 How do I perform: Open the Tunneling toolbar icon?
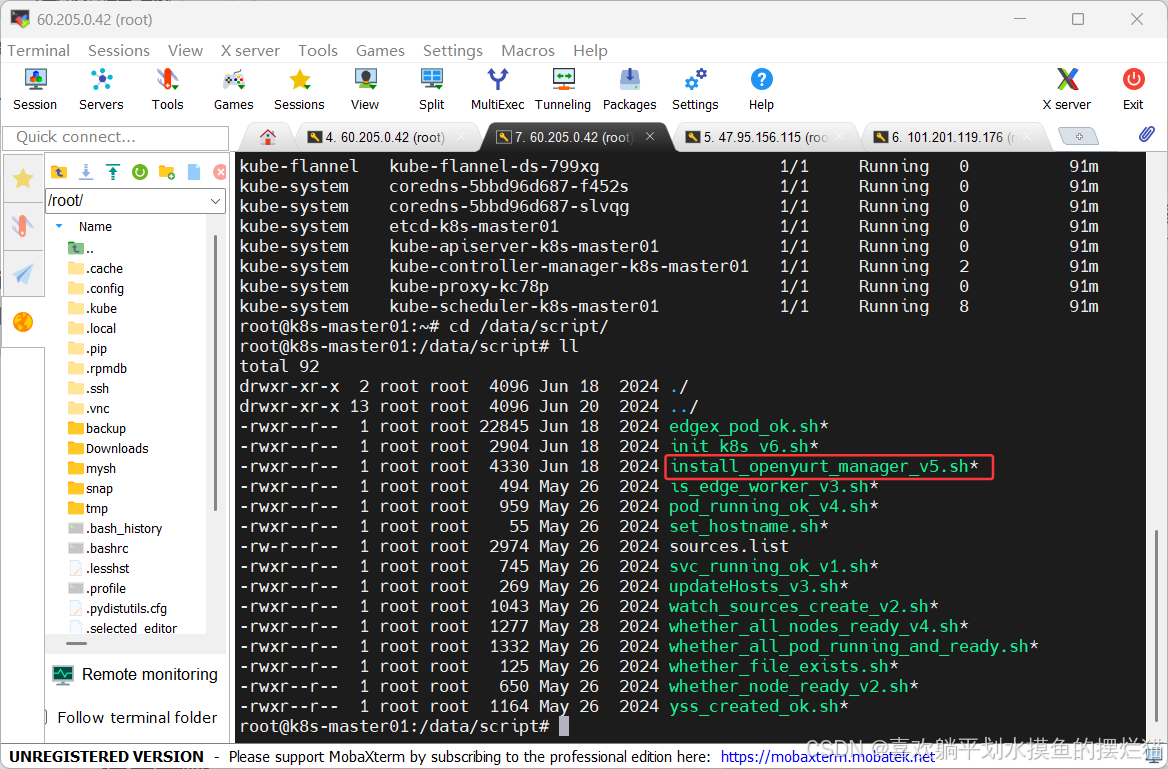point(563,89)
